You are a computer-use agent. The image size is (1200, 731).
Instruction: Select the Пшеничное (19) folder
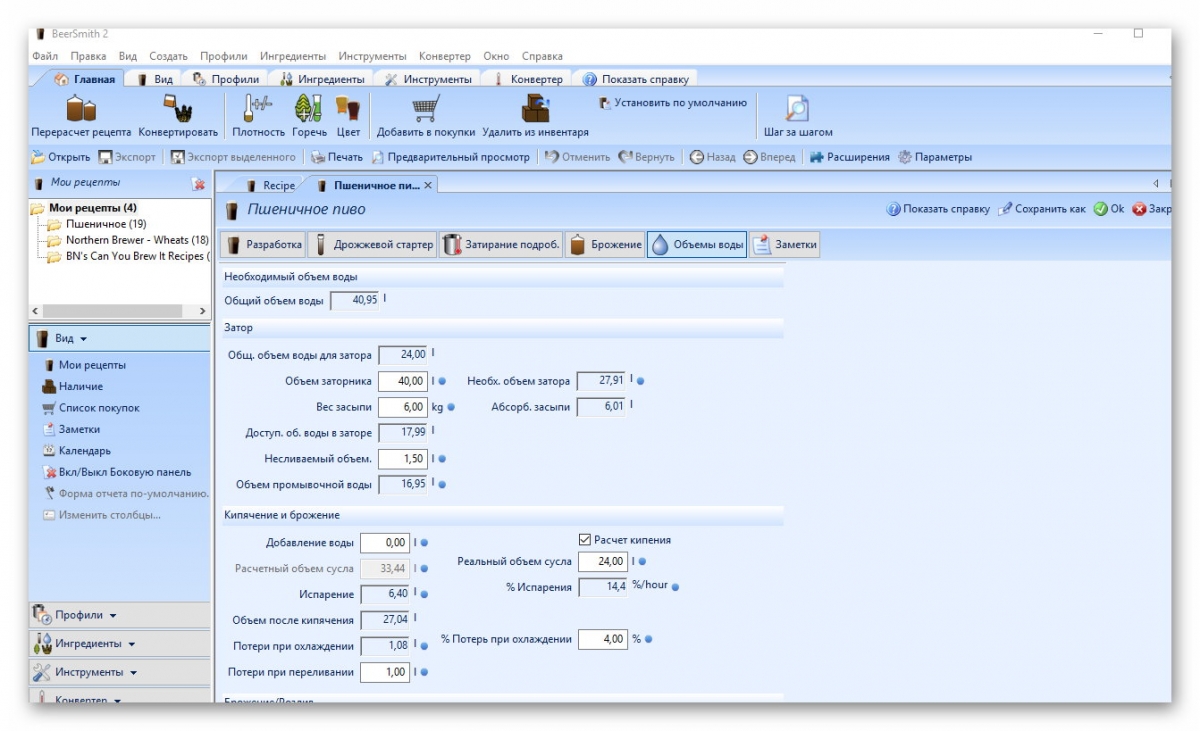pos(98,224)
